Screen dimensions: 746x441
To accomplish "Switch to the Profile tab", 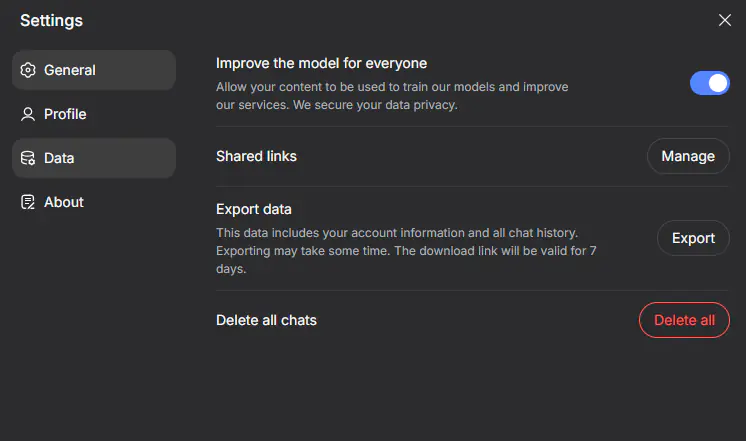I will pyautogui.click(x=94, y=114).
